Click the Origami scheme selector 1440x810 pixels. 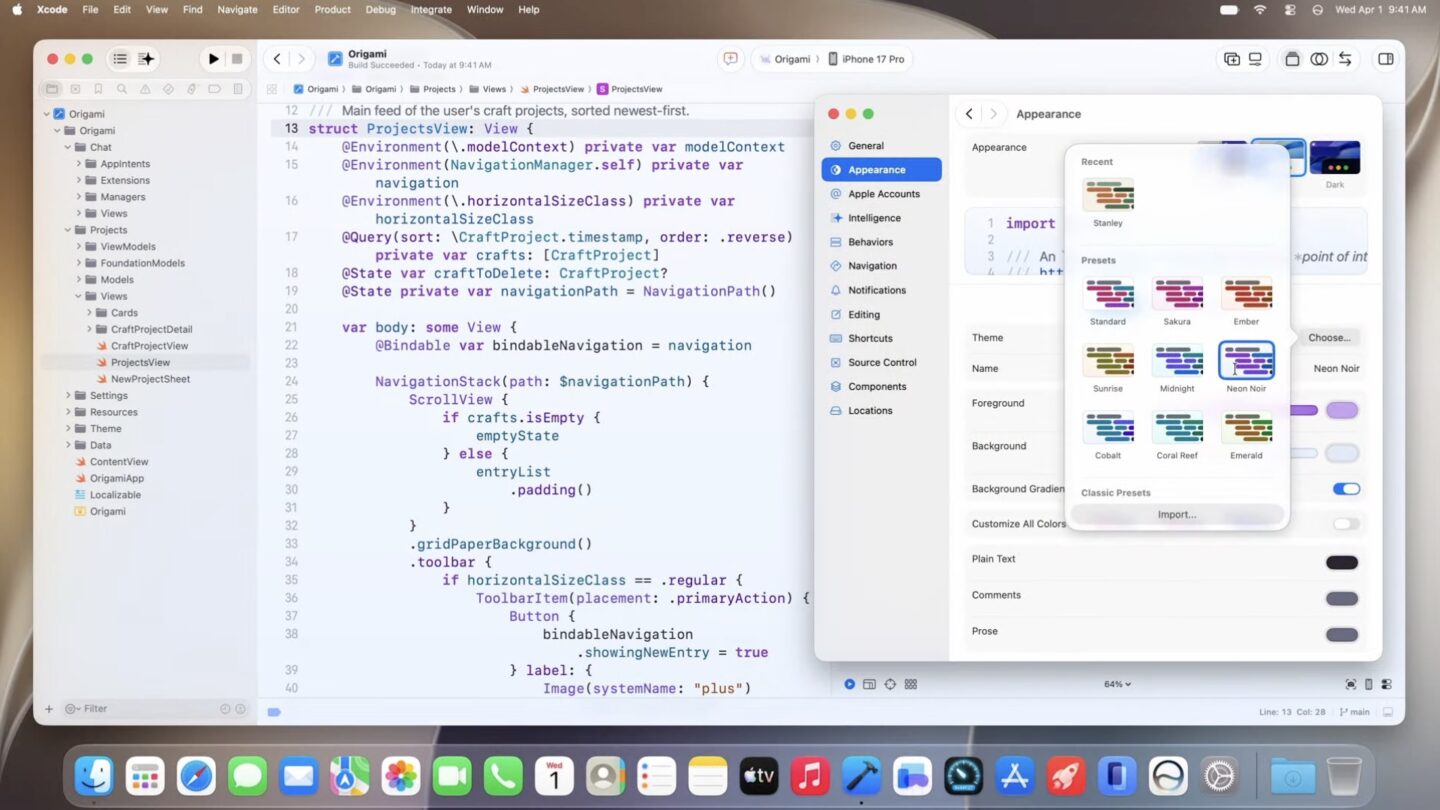[x=784, y=59]
